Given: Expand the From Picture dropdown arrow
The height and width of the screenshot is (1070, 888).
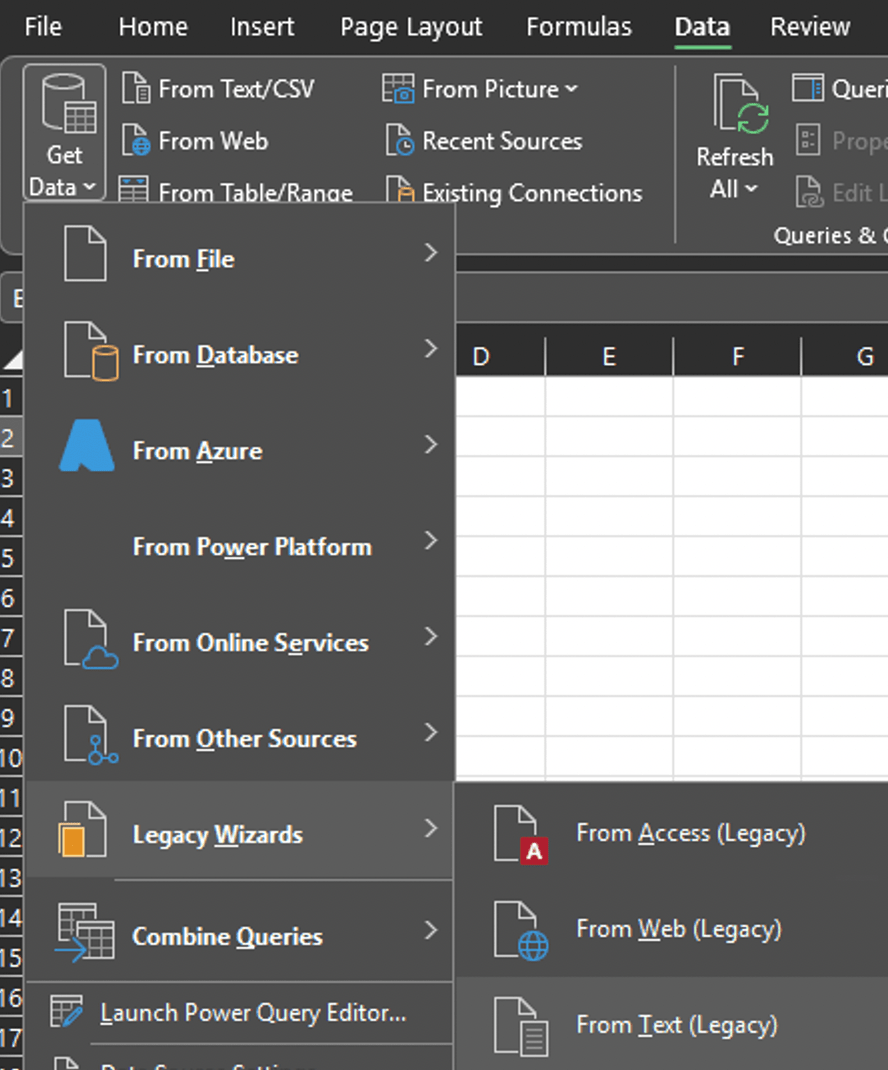Looking at the screenshot, I should (x=572, y=89).
